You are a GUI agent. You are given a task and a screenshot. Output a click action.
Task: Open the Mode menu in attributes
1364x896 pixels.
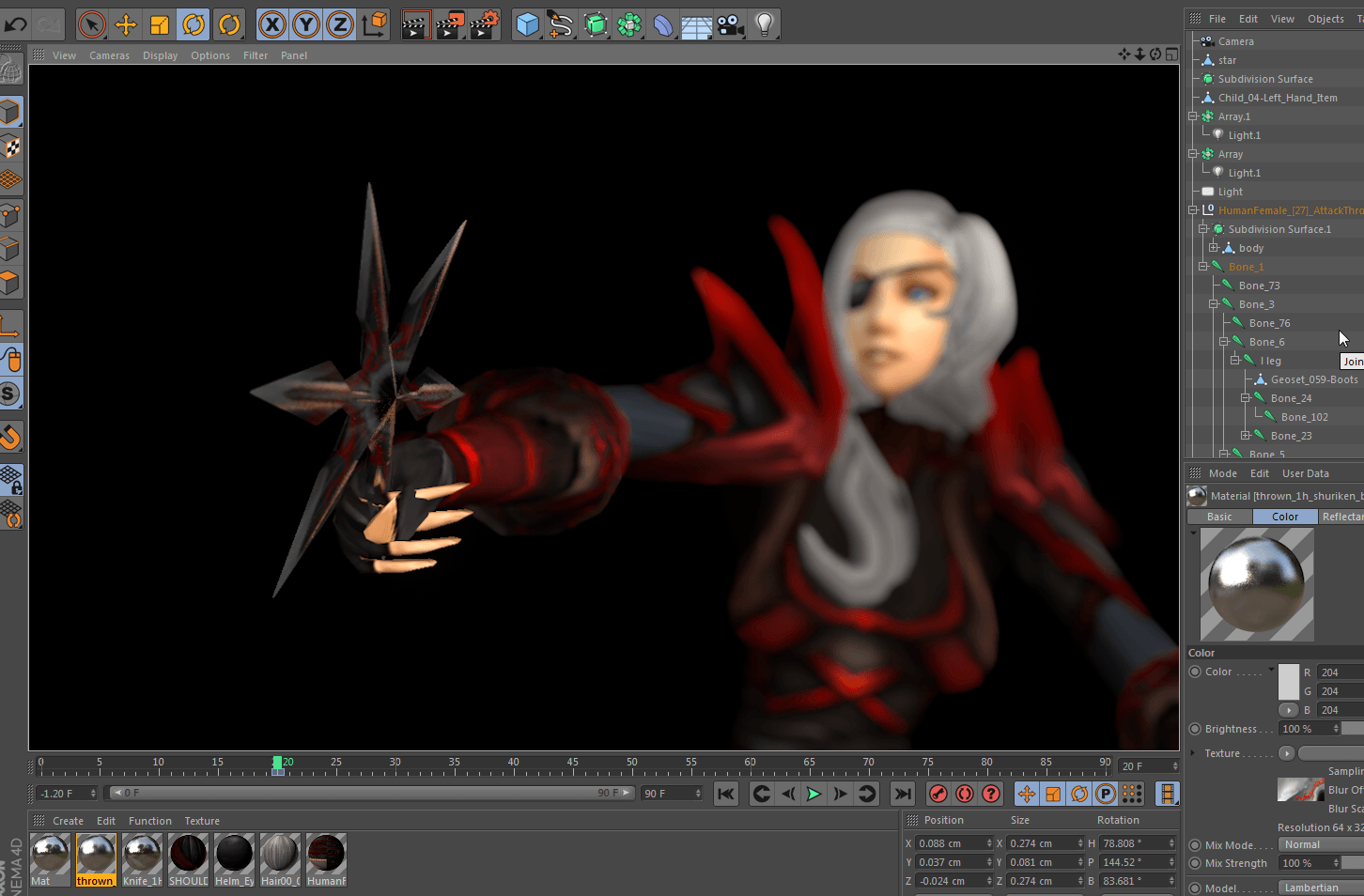click(x=1222, y=473)
